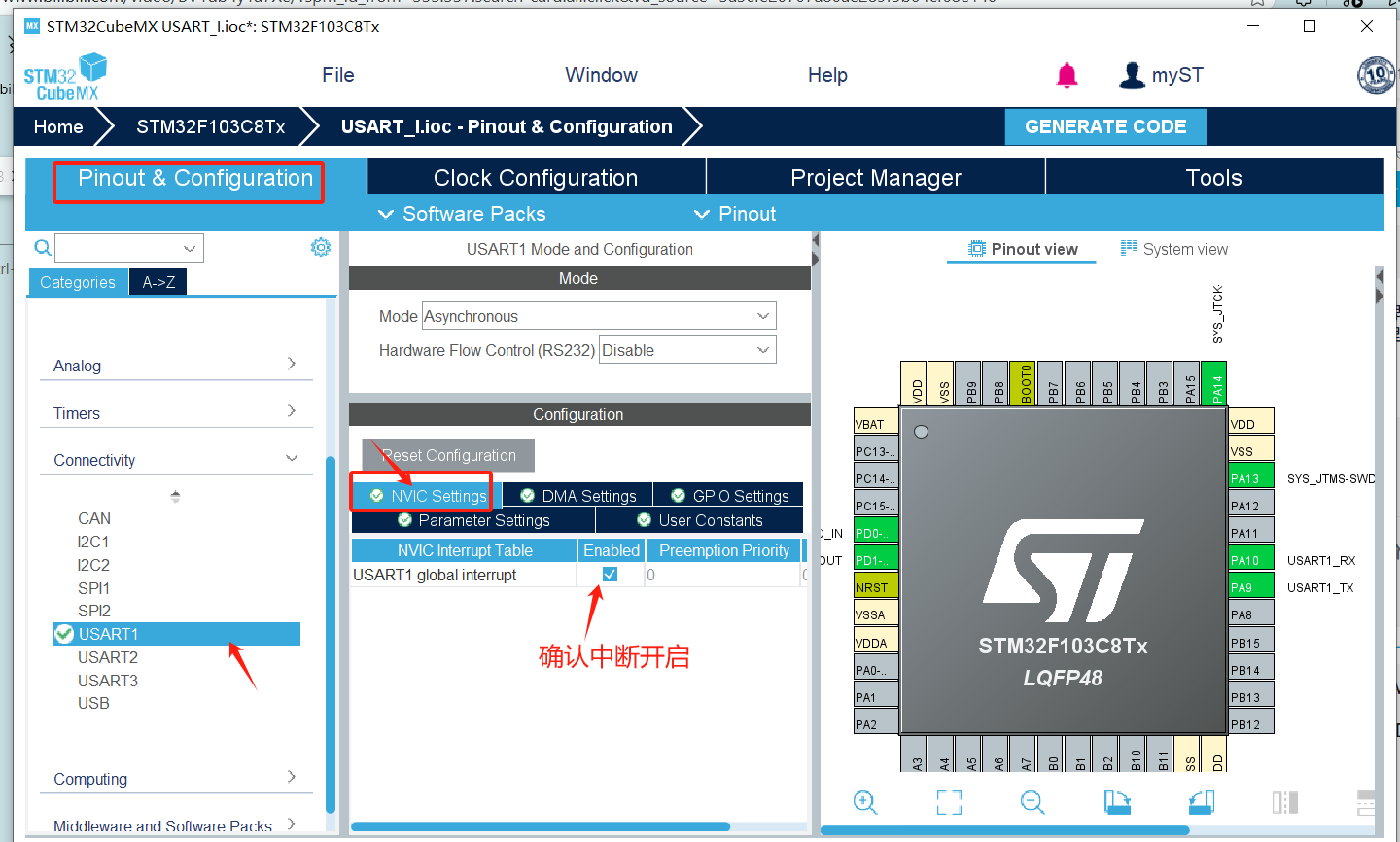Select the Pinout view tab
Screen dimensions: 1400x842
1023,249
